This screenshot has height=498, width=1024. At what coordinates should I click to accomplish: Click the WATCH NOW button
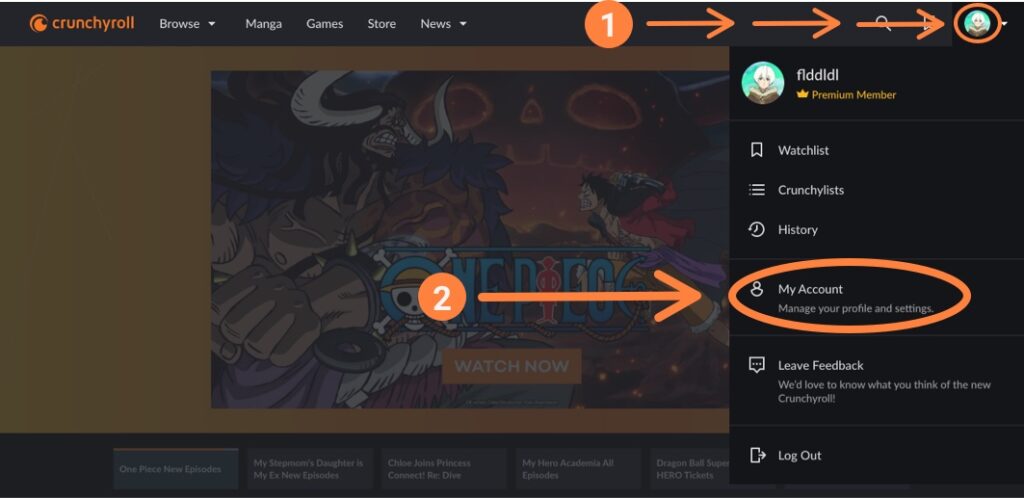(x=511, y=366)
